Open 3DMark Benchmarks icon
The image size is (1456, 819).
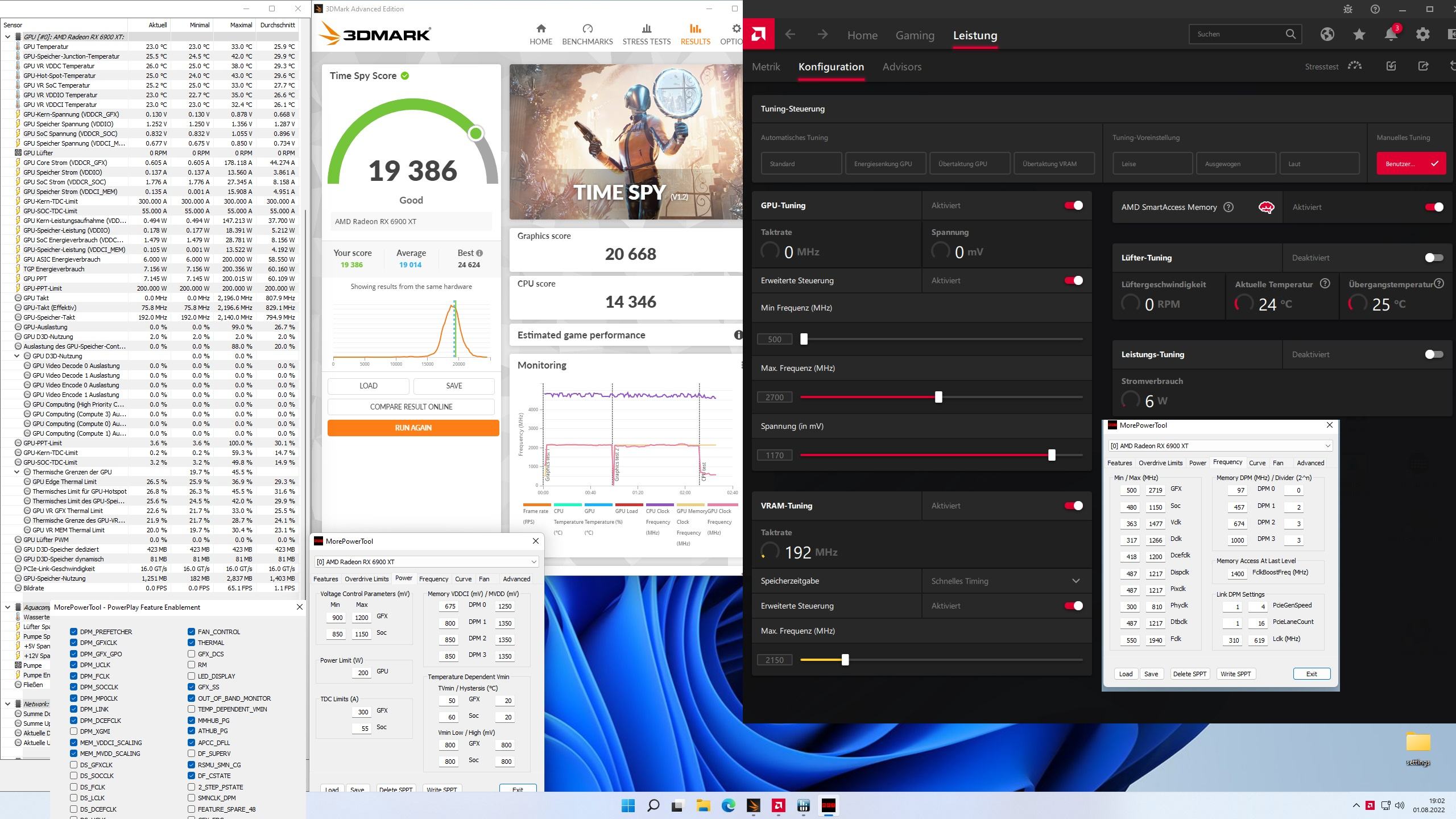pos(588,29)
